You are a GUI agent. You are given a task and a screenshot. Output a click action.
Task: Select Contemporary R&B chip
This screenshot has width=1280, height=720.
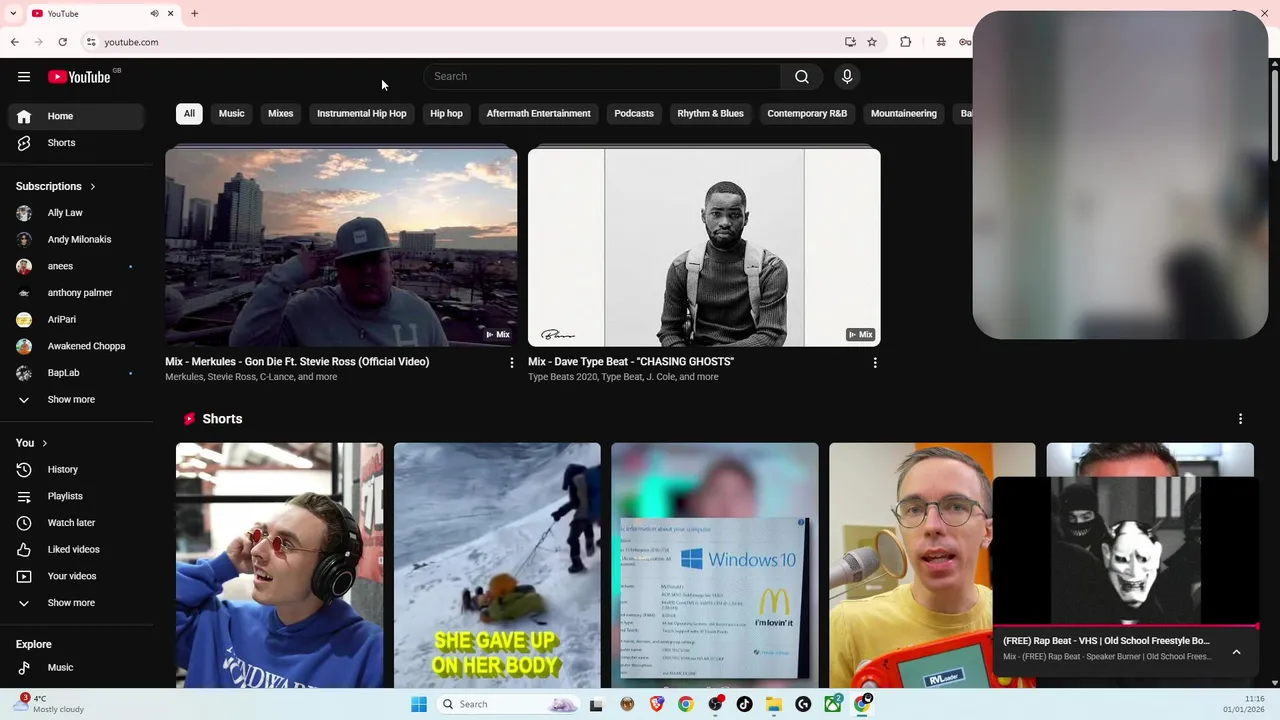[807, 114]
